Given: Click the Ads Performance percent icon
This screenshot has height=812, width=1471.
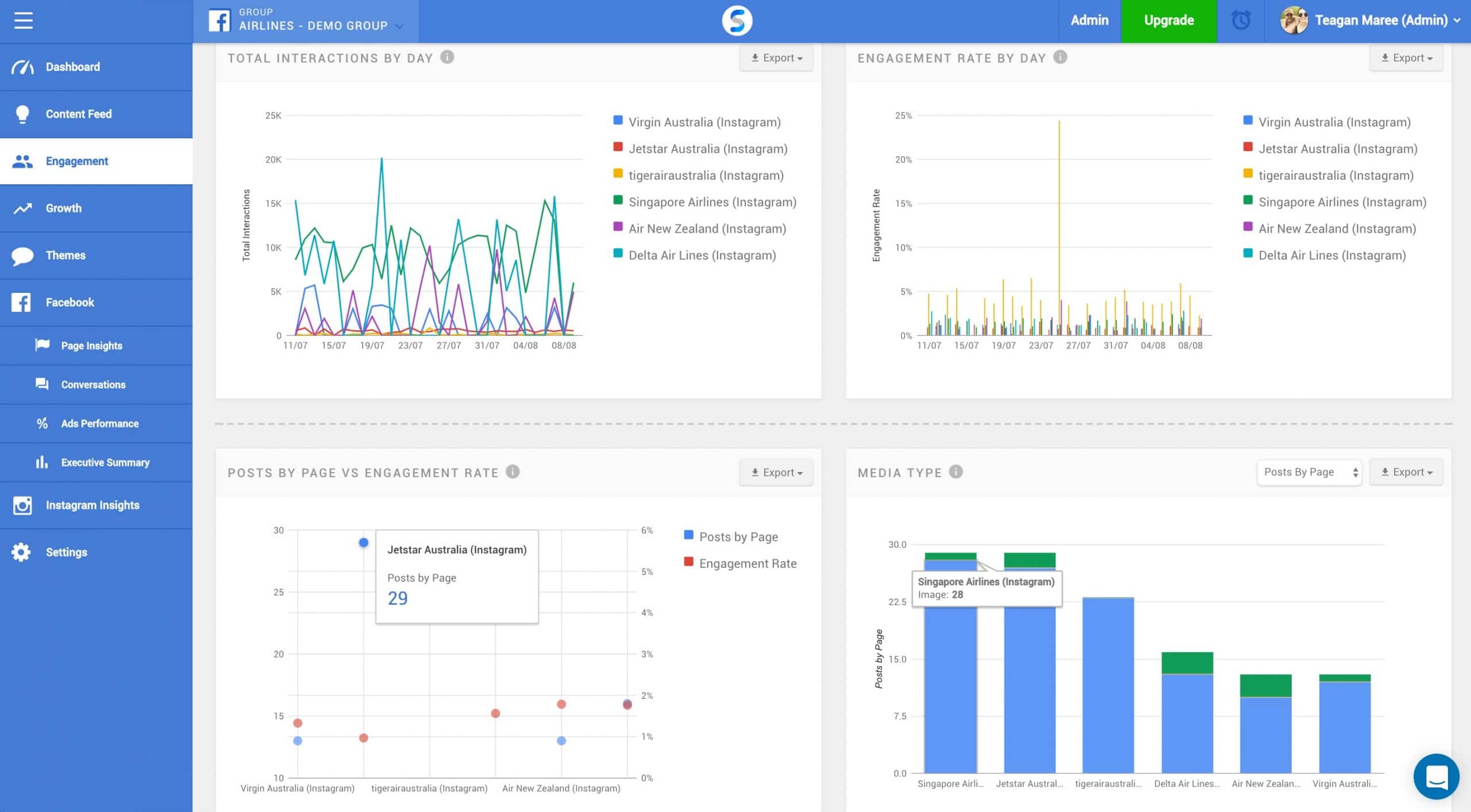Looking at the screenshot, I should [x=42, y=423].
